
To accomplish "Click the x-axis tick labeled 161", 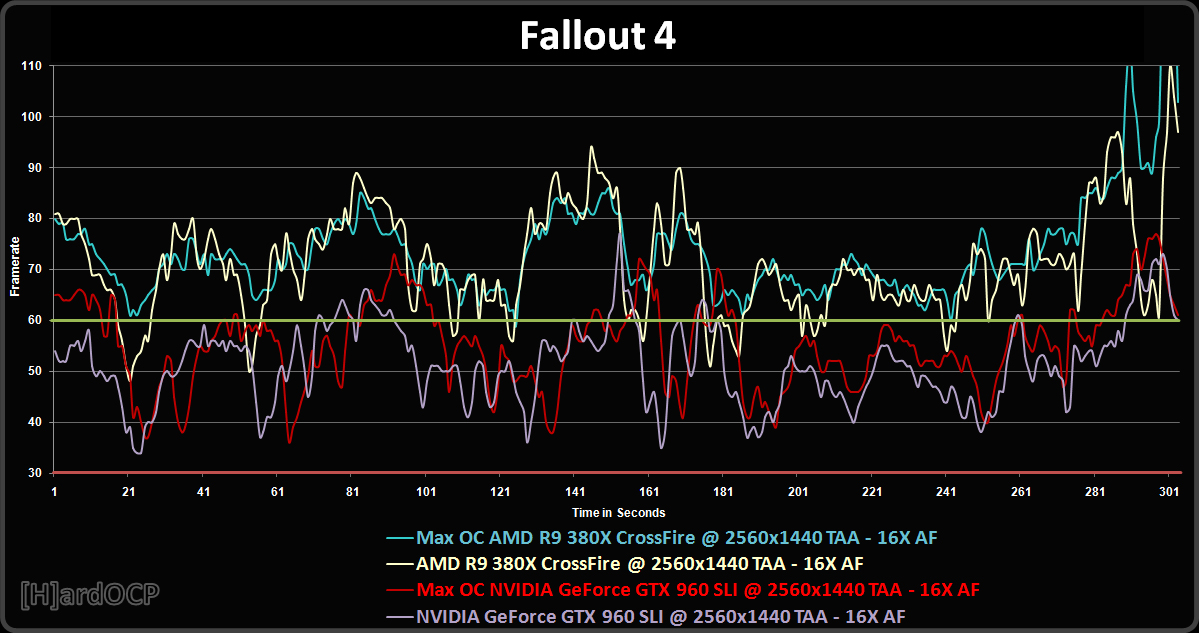I will pyautogui.click(x=649, y=492).
